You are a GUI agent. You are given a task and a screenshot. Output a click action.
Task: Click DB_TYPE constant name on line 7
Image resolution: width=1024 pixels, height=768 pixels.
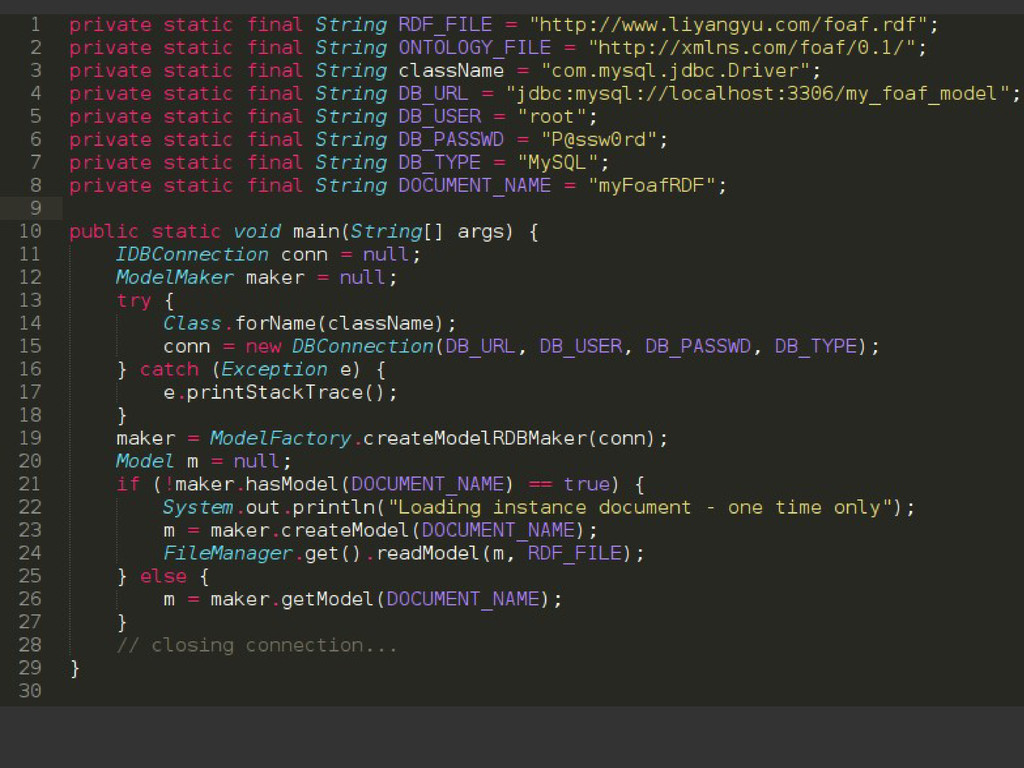tap(440, 162)
